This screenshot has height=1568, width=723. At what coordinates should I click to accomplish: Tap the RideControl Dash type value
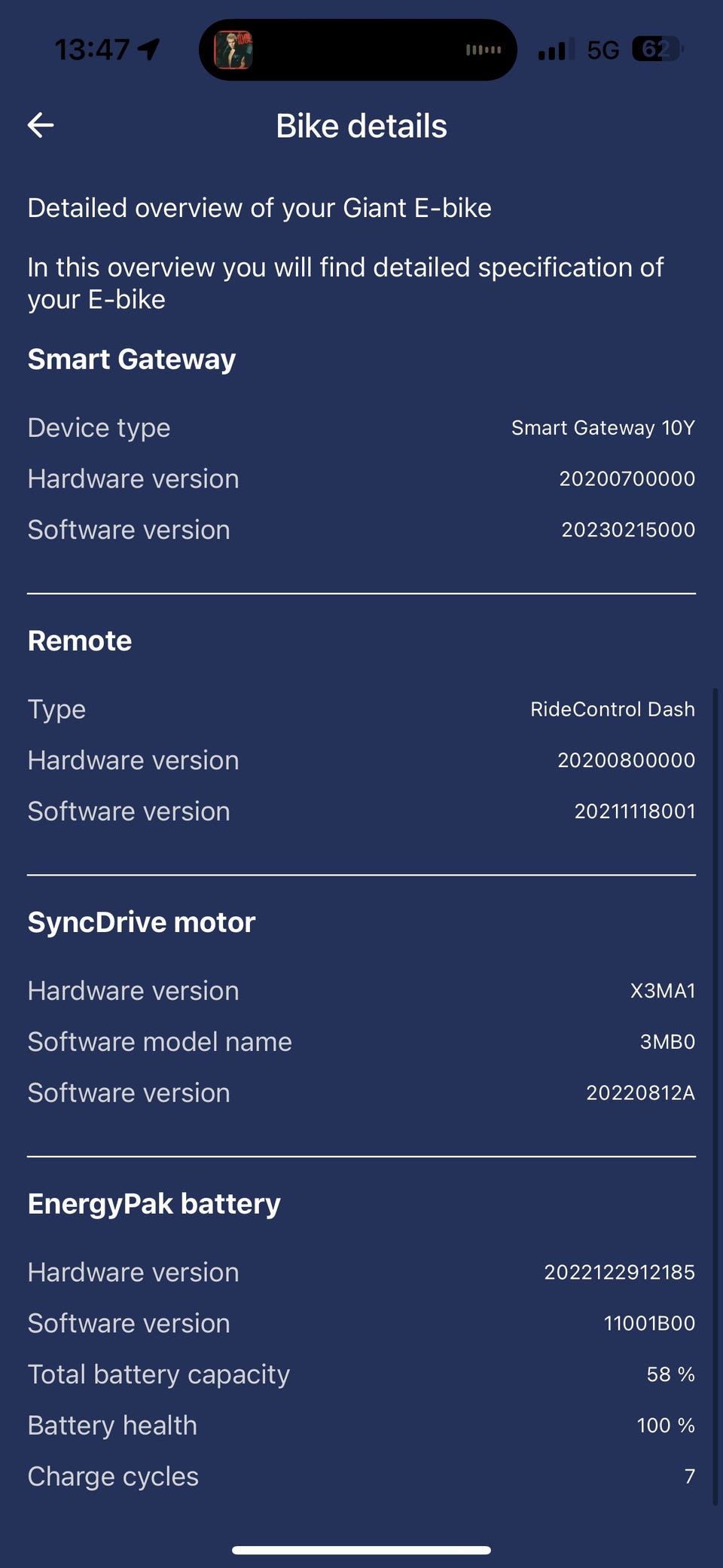pos(612,709)
